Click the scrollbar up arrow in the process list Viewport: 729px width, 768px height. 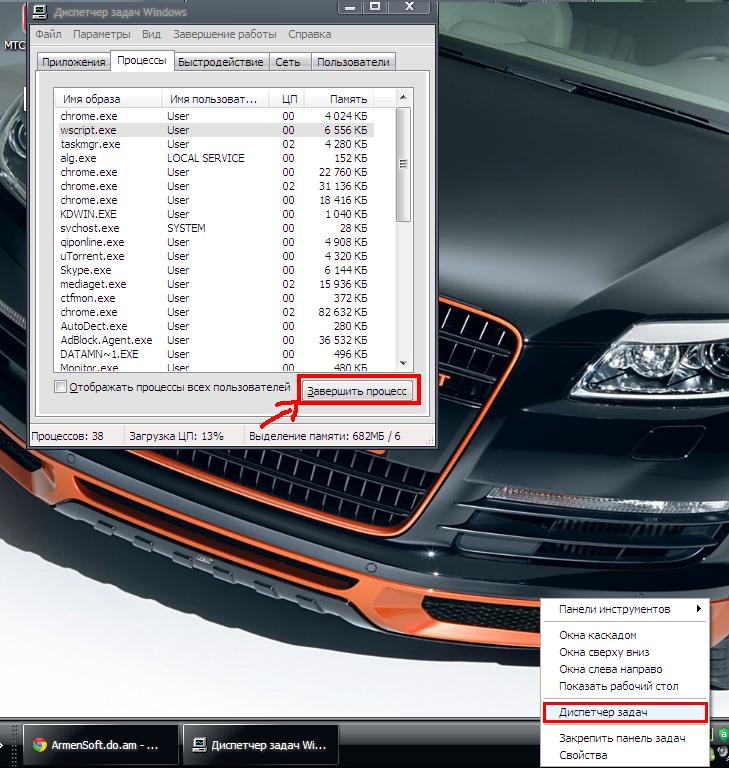(x=403, y=97)
